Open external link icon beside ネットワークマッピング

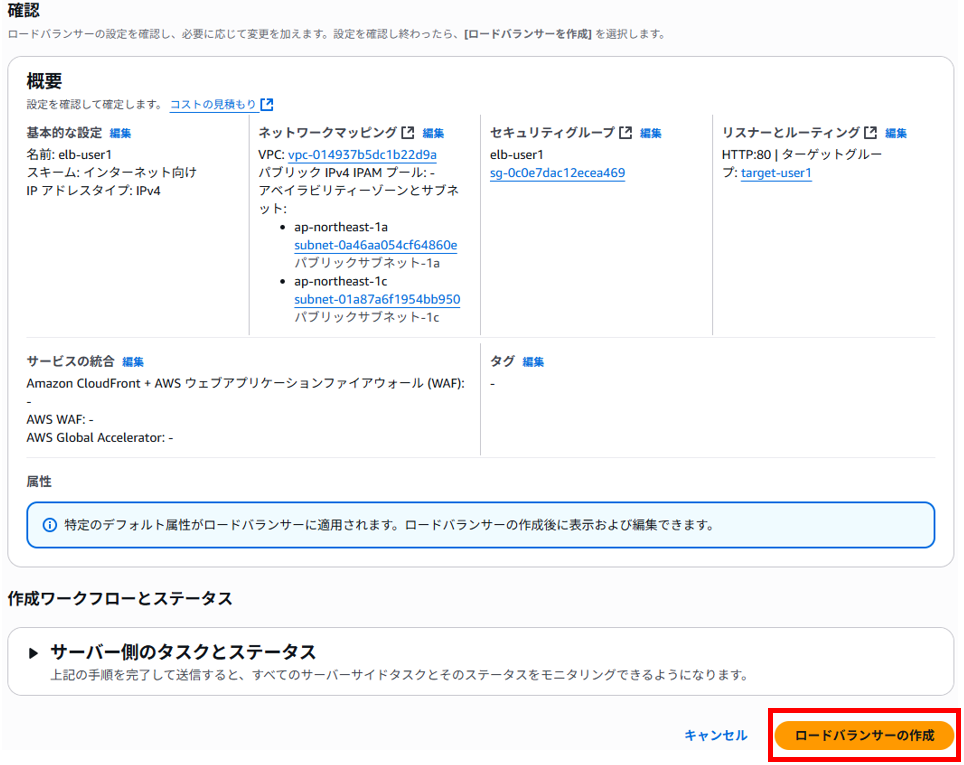[408, 133]
